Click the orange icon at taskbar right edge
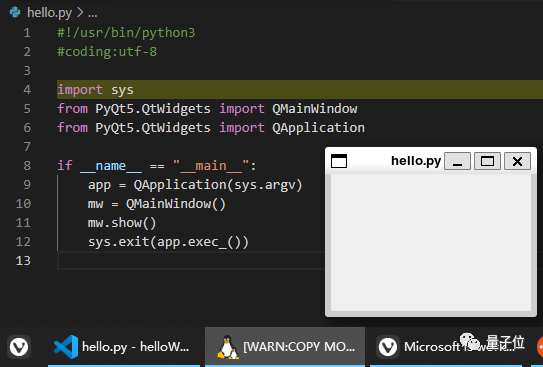 (540, 347)
